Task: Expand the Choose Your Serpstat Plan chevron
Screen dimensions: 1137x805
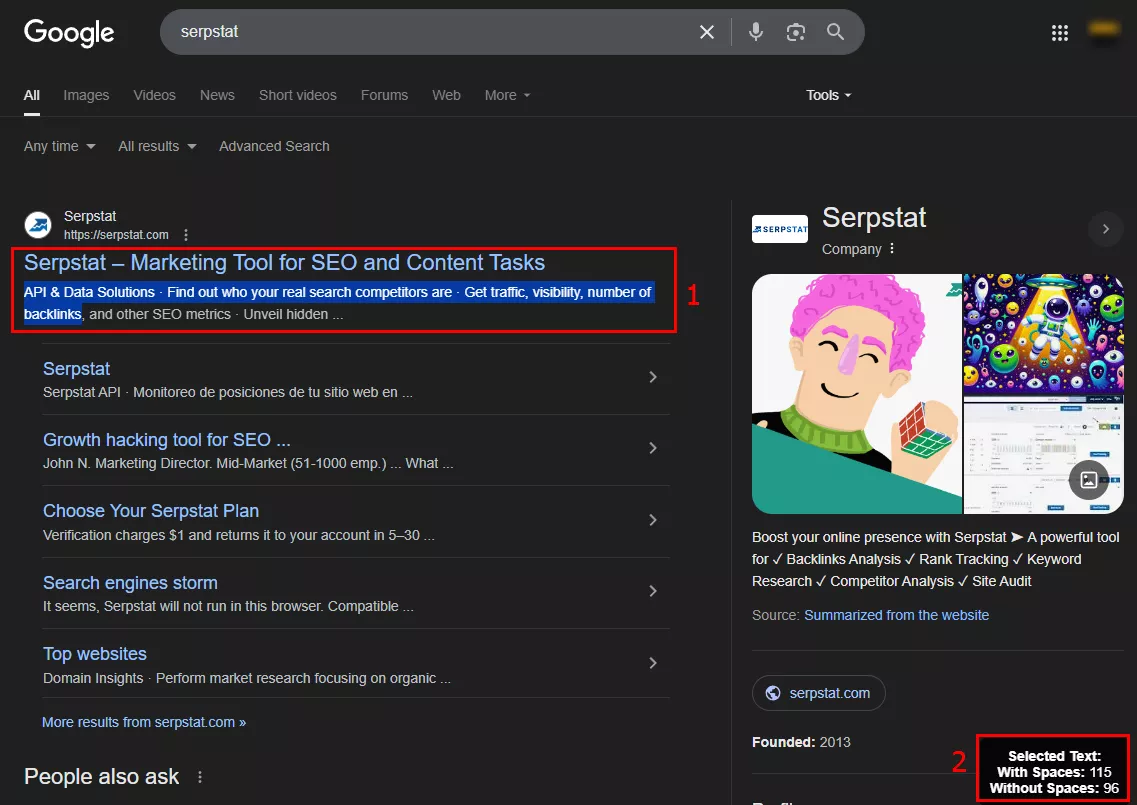Action: coord(653,520)
